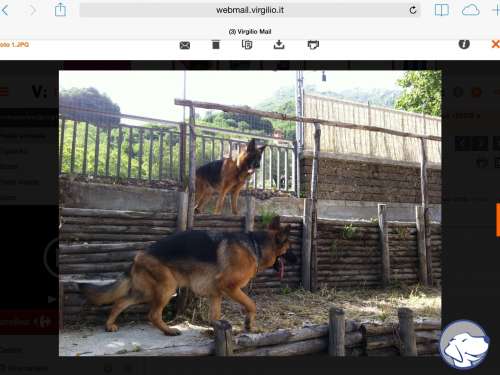Send the photo by email via envelope icon
Viewport: 500px width, 375px height.
point(185,45)
